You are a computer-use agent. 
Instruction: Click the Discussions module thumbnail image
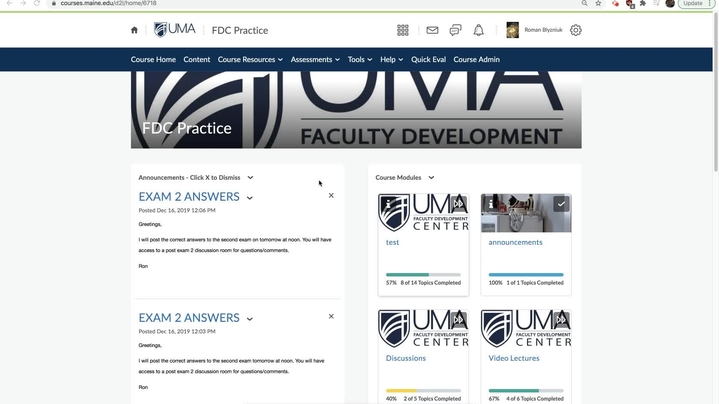(x=423, y=328)
